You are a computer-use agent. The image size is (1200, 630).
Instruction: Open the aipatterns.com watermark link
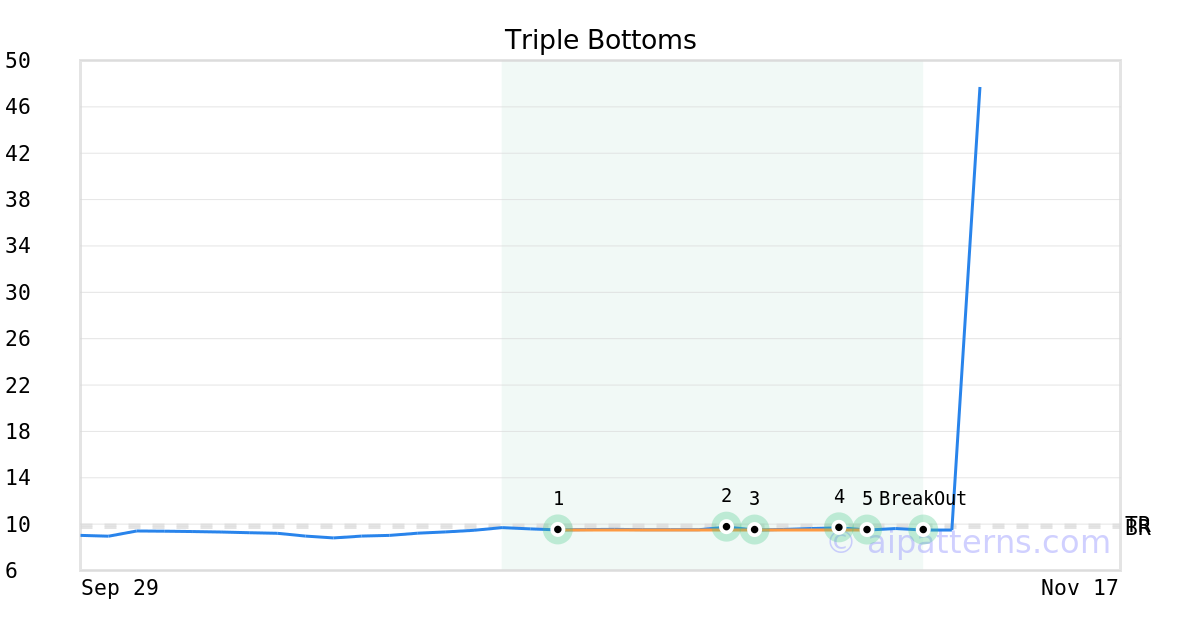tap(968, 542)
